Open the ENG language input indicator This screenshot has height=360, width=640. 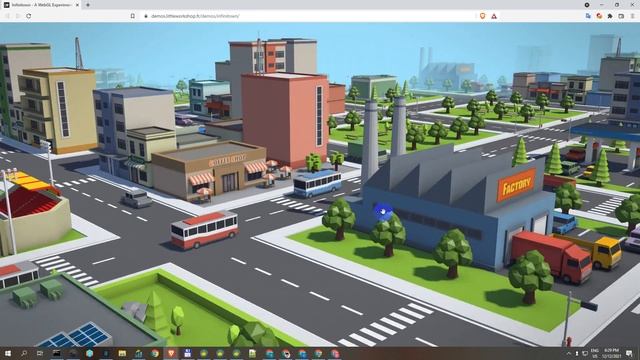point(594,353)
